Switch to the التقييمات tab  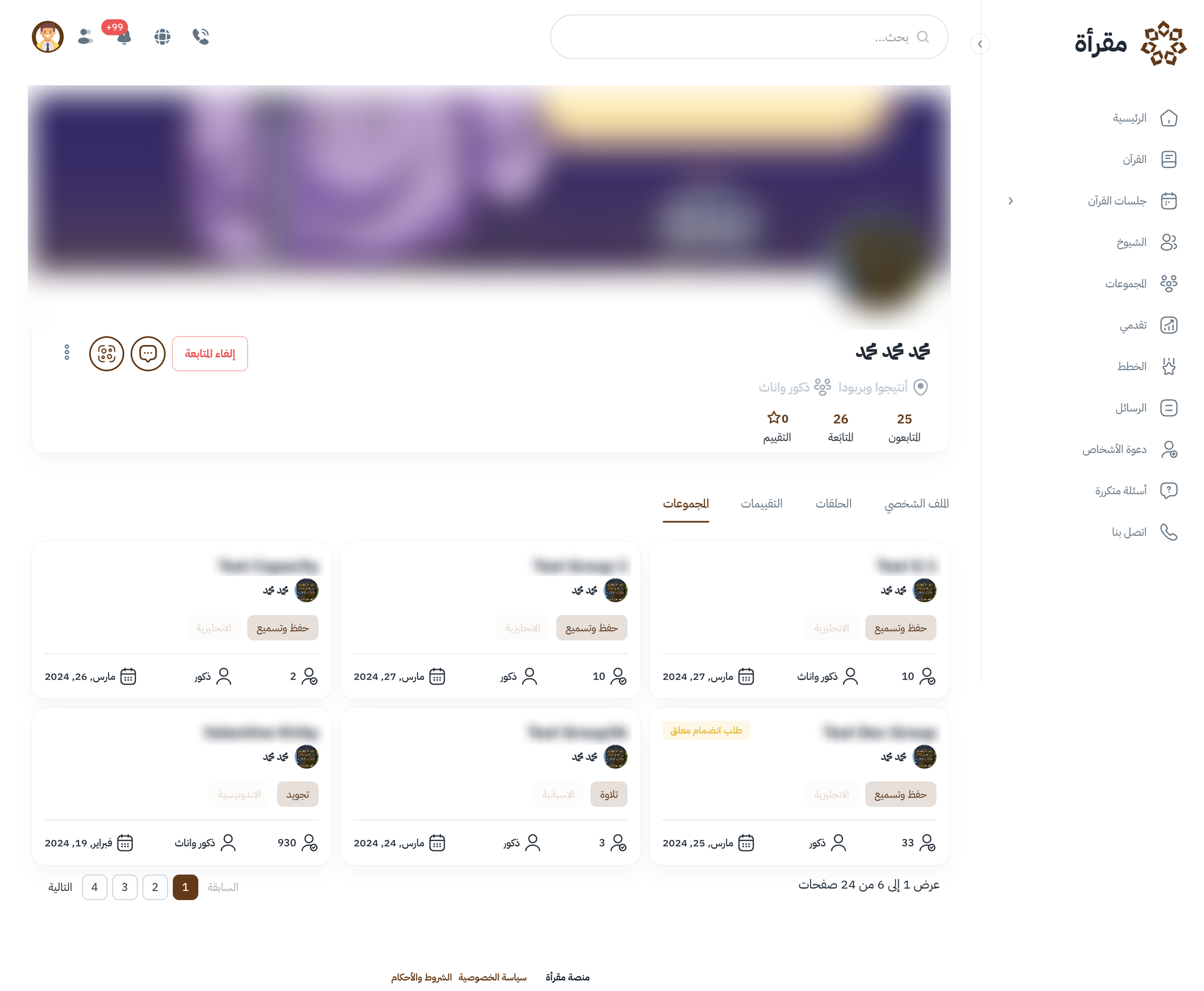click(x=762, y=503)
